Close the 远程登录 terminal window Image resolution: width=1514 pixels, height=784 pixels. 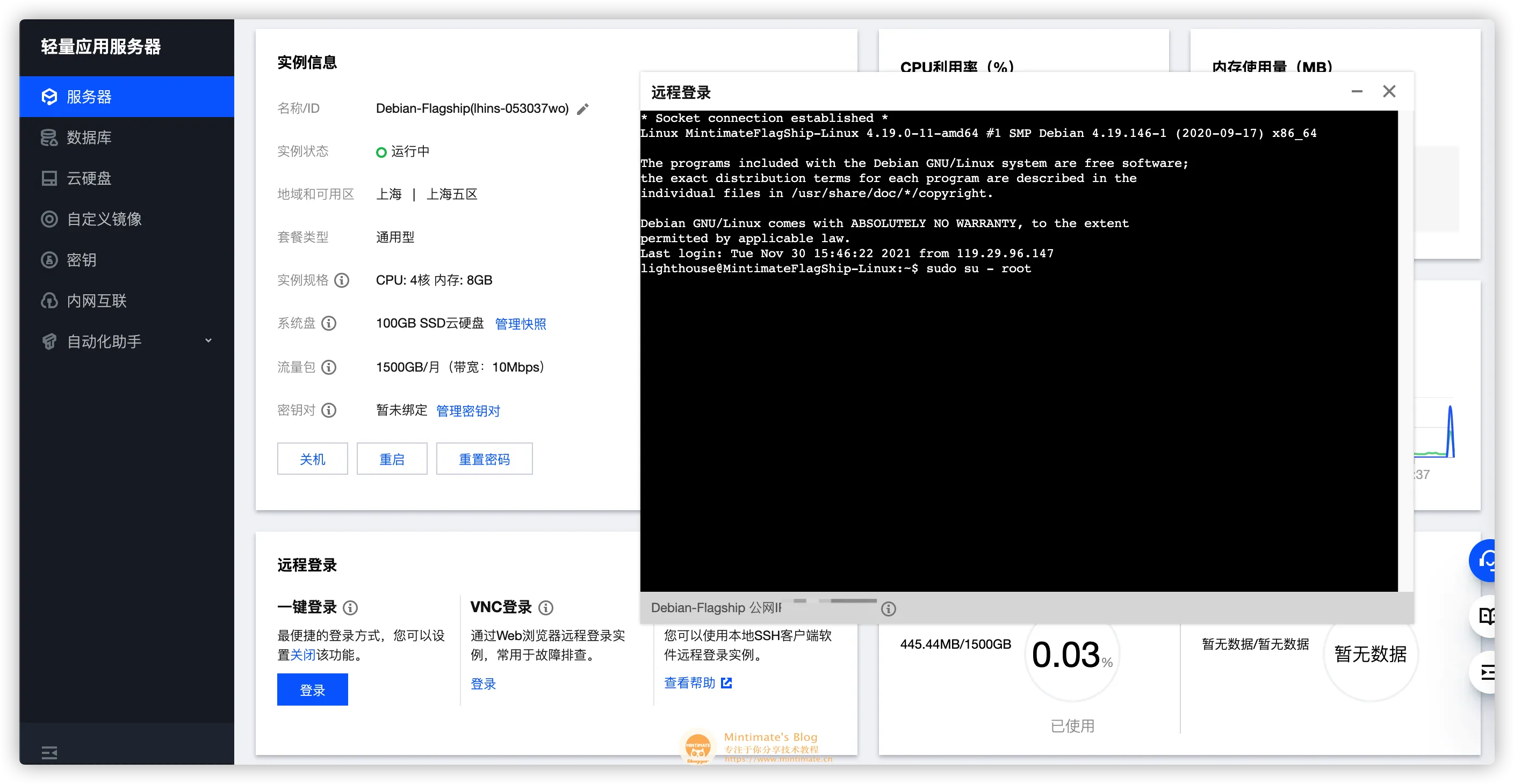[1389, 91]
